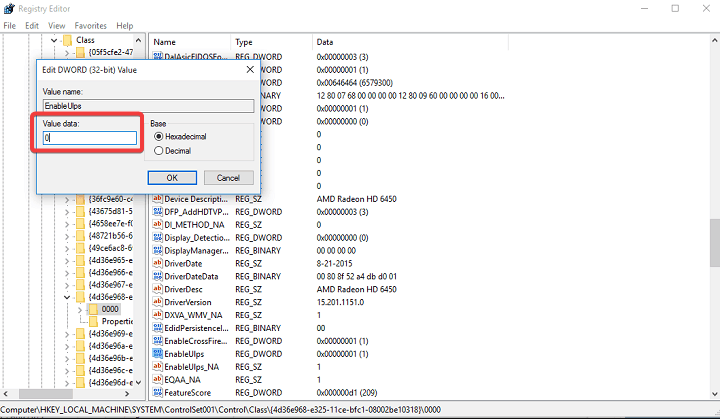Open the View menu
This screenshot has height=419, width=720.
[x=56, y=26]
